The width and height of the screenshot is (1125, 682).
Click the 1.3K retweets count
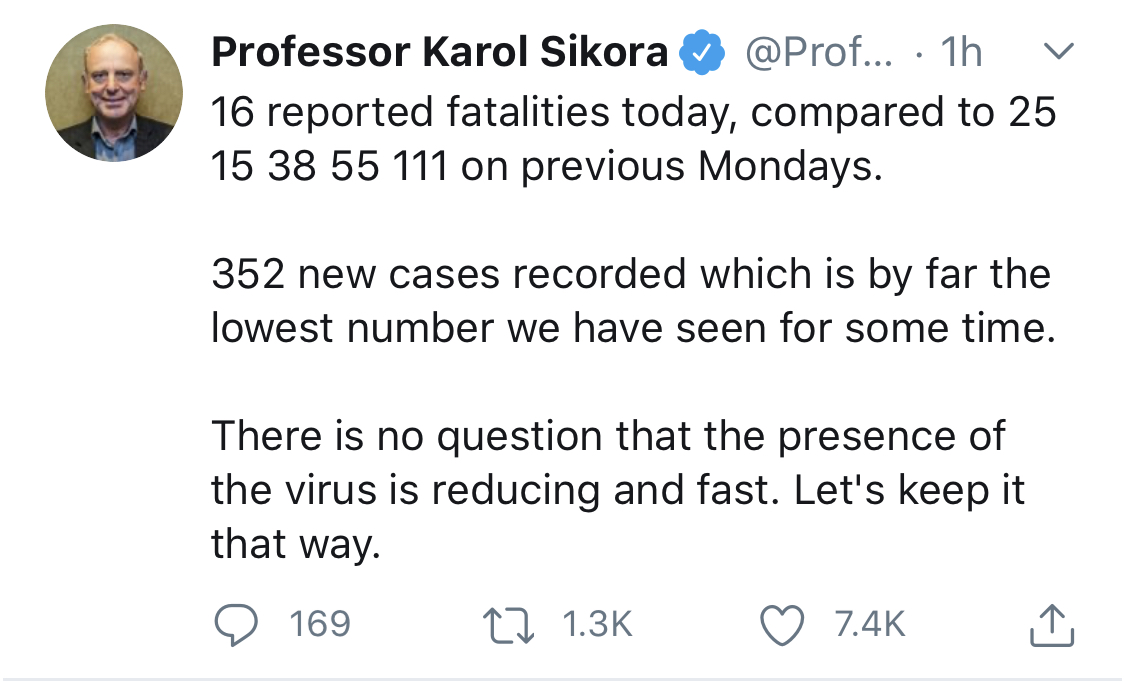click(x=597, y=625)
